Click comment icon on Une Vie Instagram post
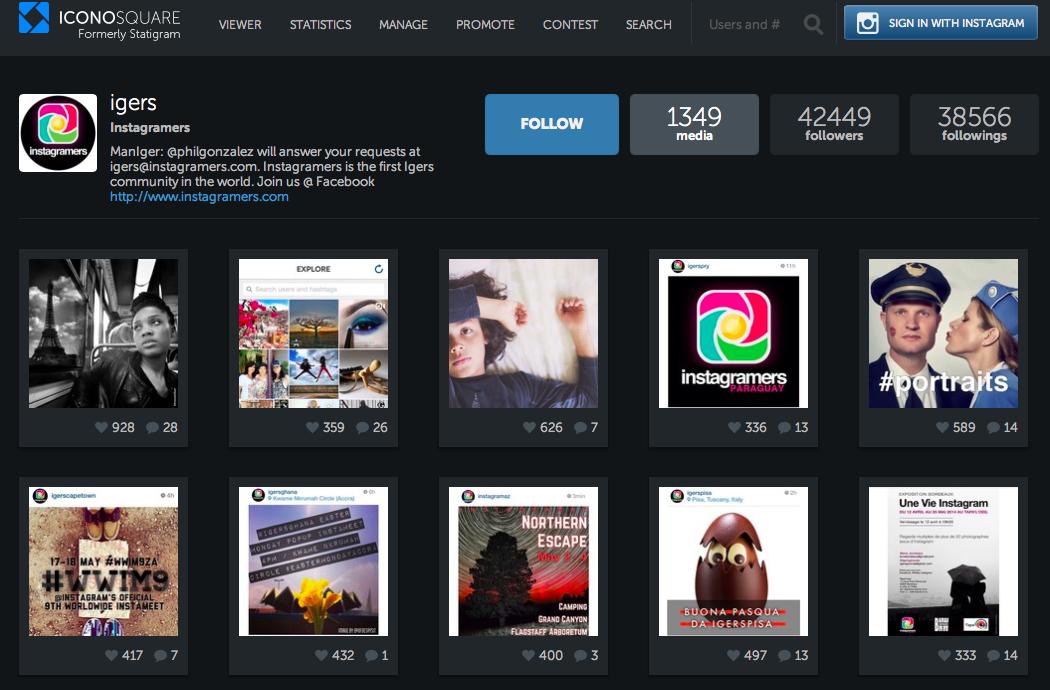Viewport: 1050px width, 690px height. tap(994, 655)
